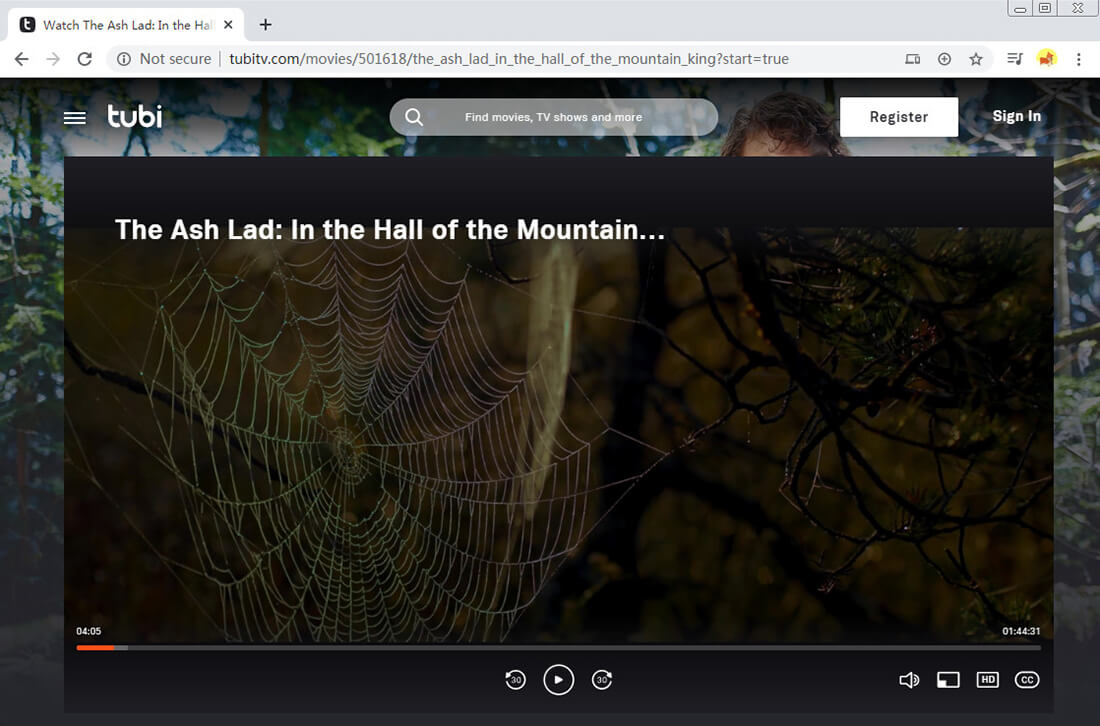
Task: Enable picture-in-picture mini player
Action: tap(948, 680)
